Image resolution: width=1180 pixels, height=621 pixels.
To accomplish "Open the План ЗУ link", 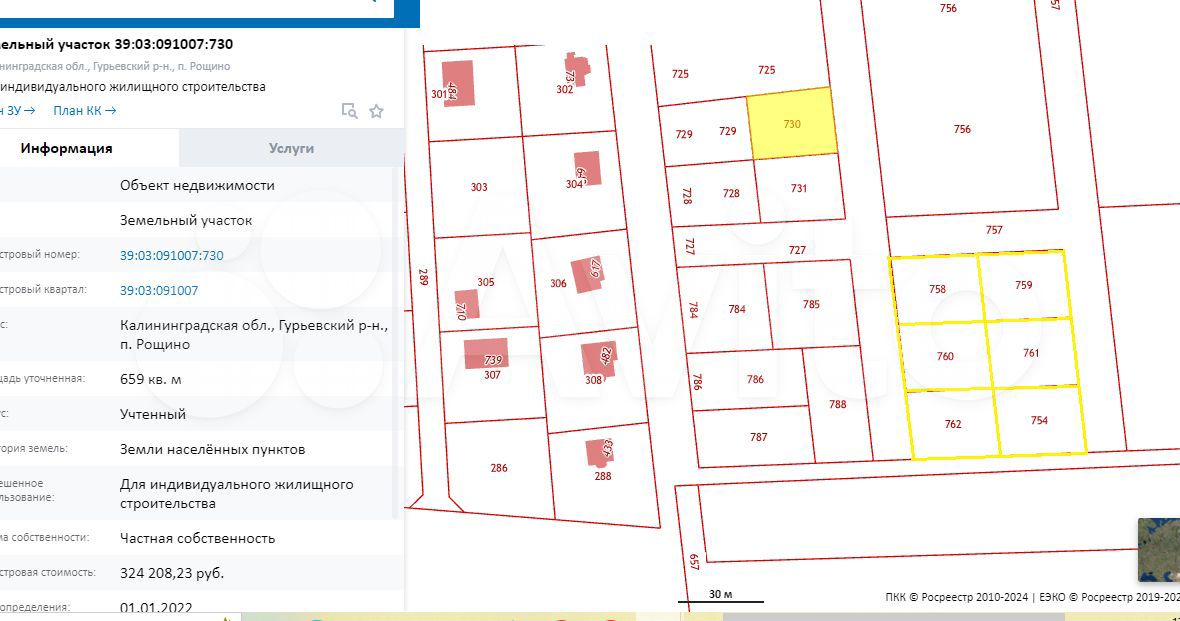I will (17, 111).
